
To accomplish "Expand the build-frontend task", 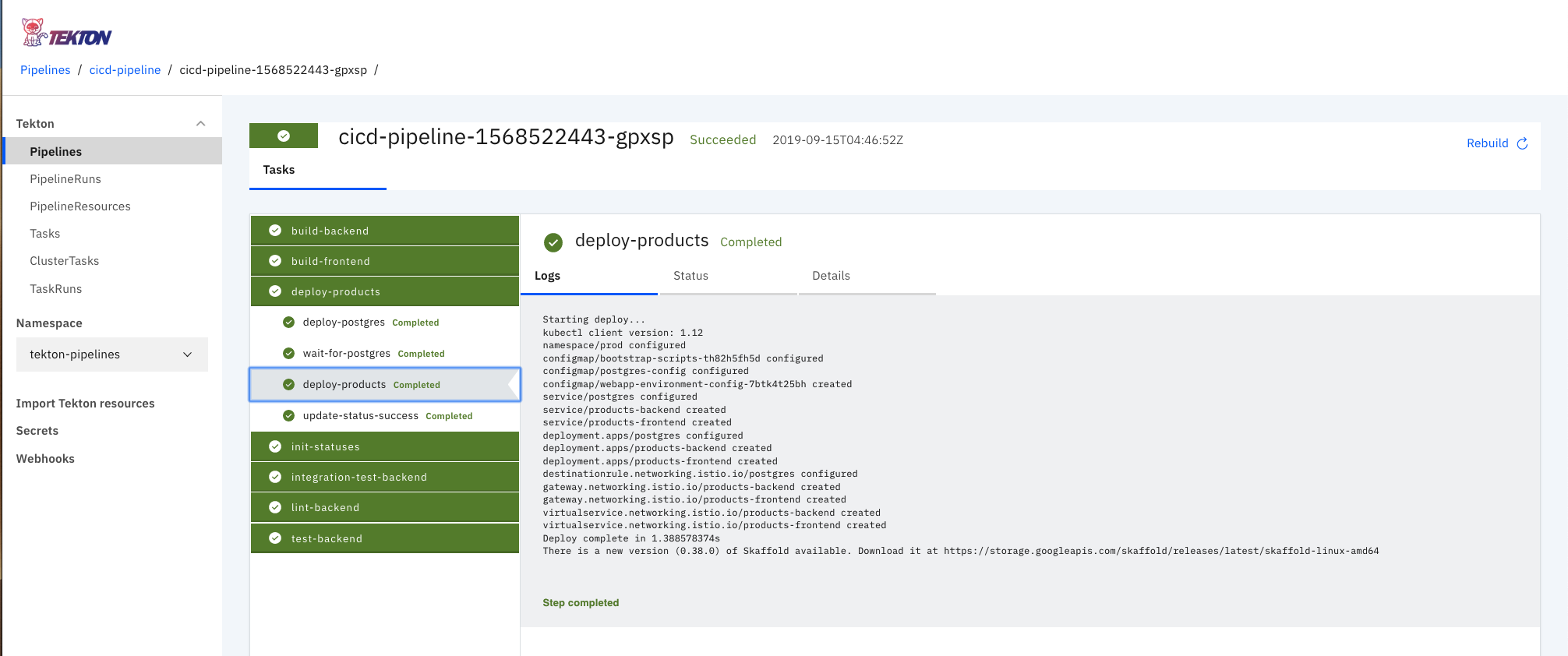I will click(385, 261).
